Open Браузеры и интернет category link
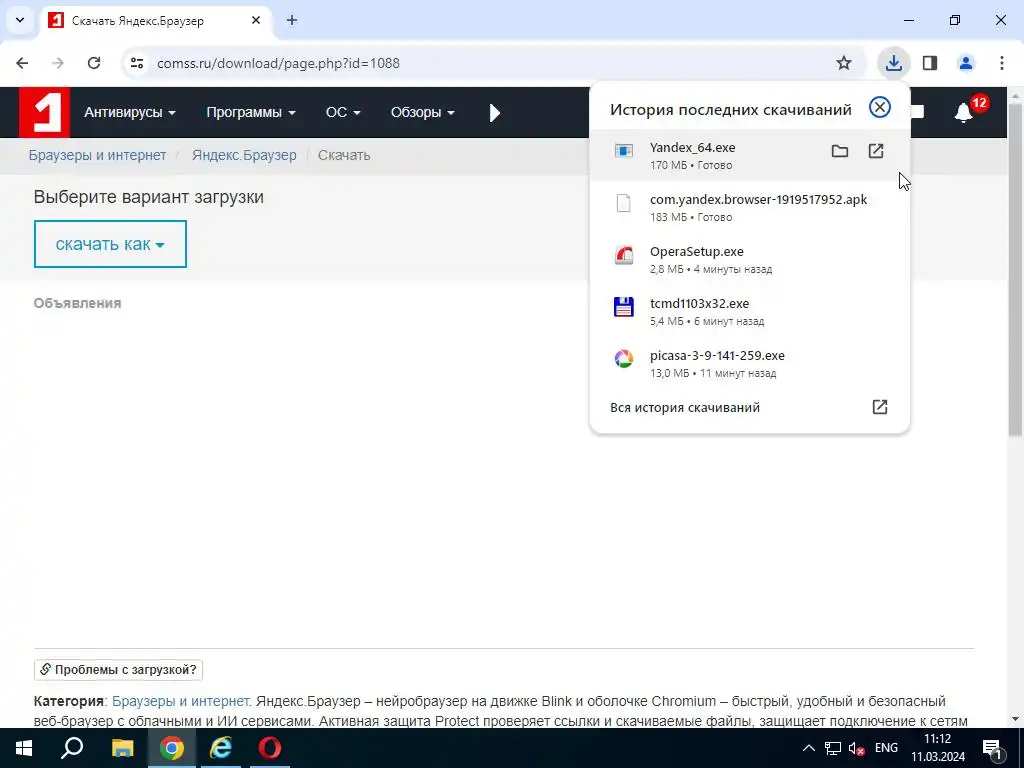Viewport: 1024px width, 768px height. (182, 701)
